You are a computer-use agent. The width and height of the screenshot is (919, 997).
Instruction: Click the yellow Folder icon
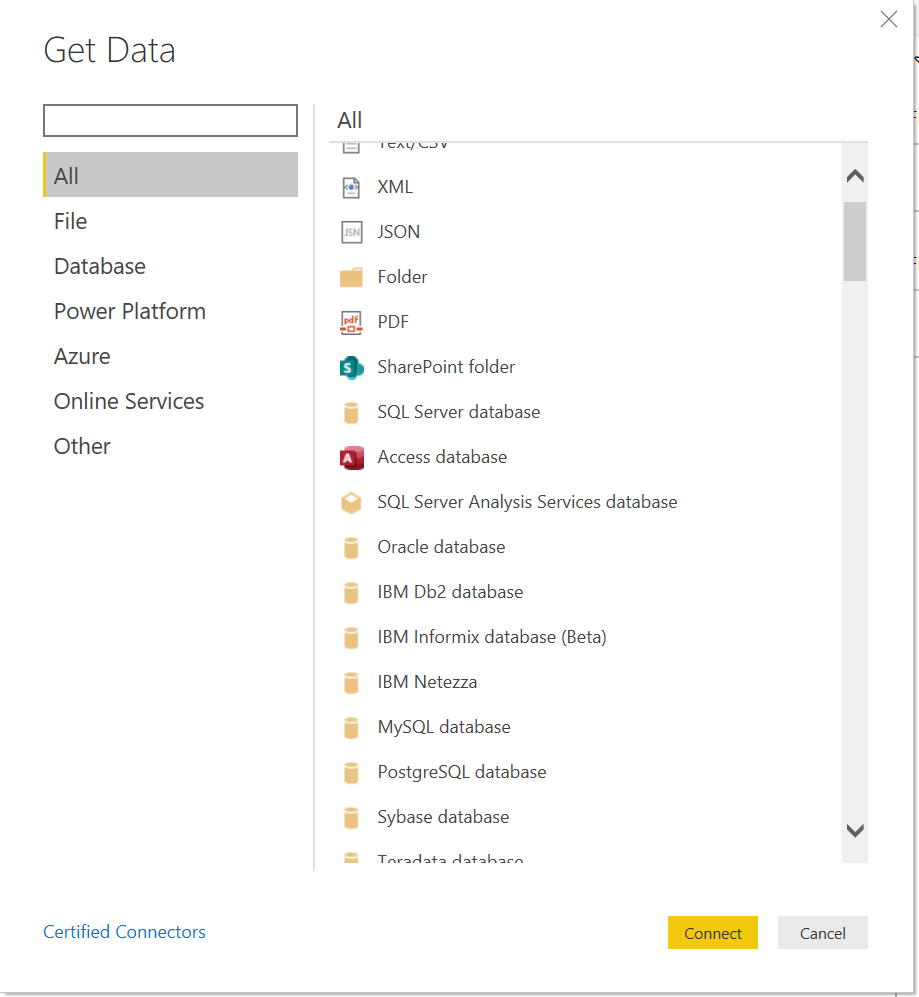point(351,277)
